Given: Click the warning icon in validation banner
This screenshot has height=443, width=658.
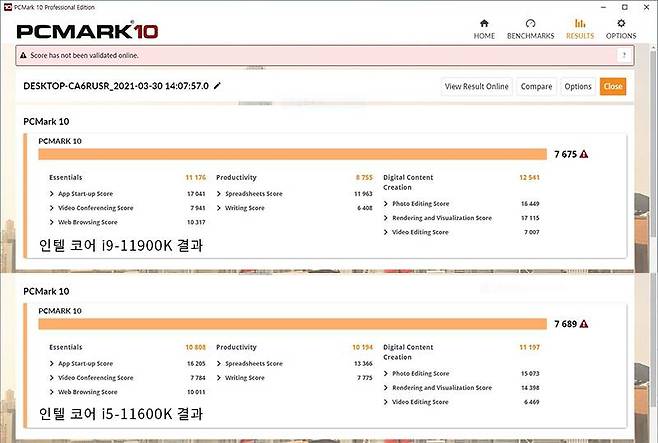Looking at the screenshot, I should pos(24,55).
